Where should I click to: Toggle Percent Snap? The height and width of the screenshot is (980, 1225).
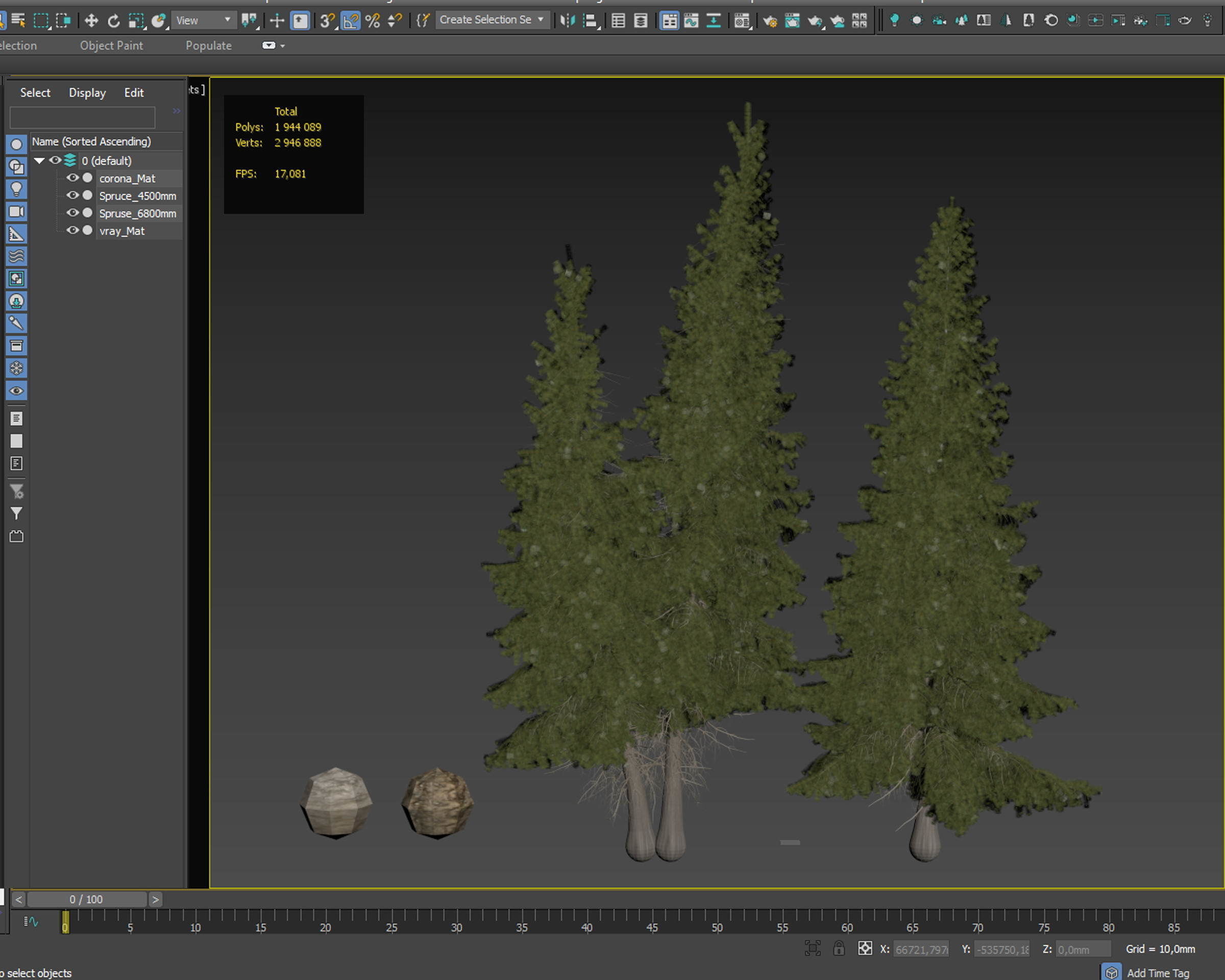(x=373, y=20)
